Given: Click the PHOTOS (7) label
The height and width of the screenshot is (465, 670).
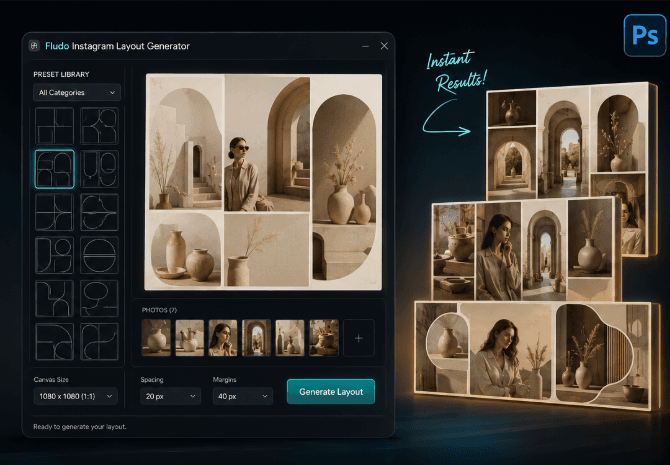Looking at the screenshot, I should pyautogui.click(x=159, y=310).
